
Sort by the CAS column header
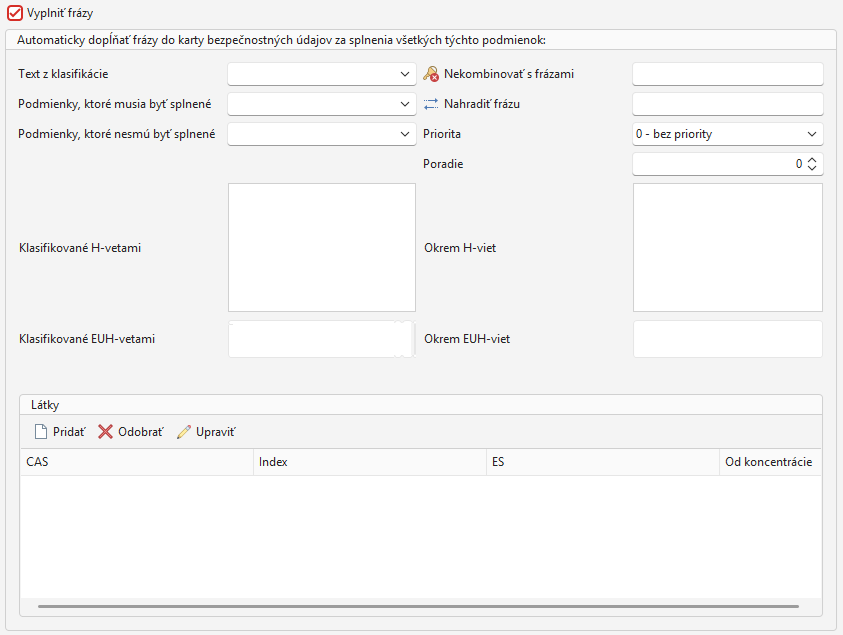coord(137,462)
